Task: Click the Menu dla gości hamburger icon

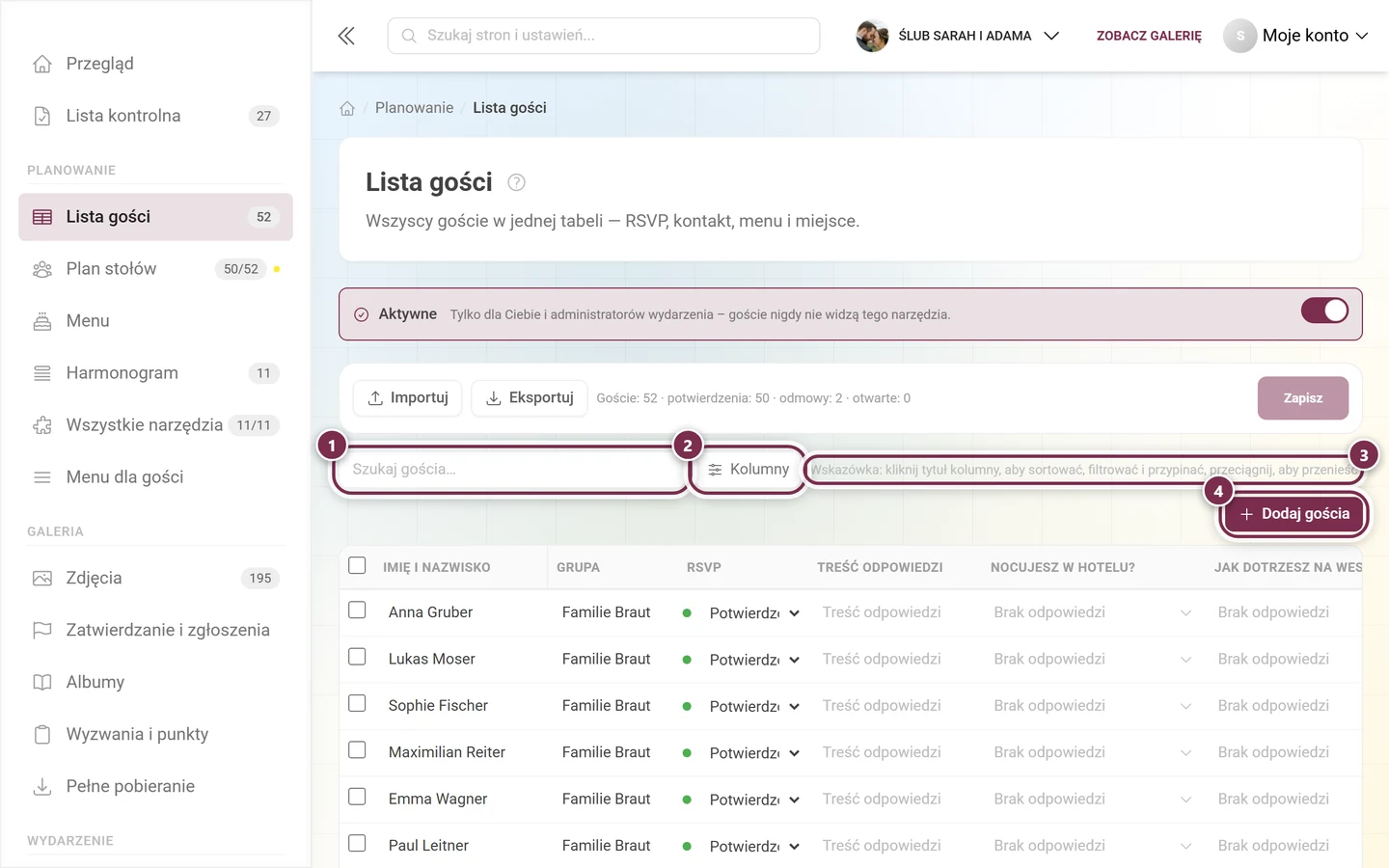Action: point(42,477)
